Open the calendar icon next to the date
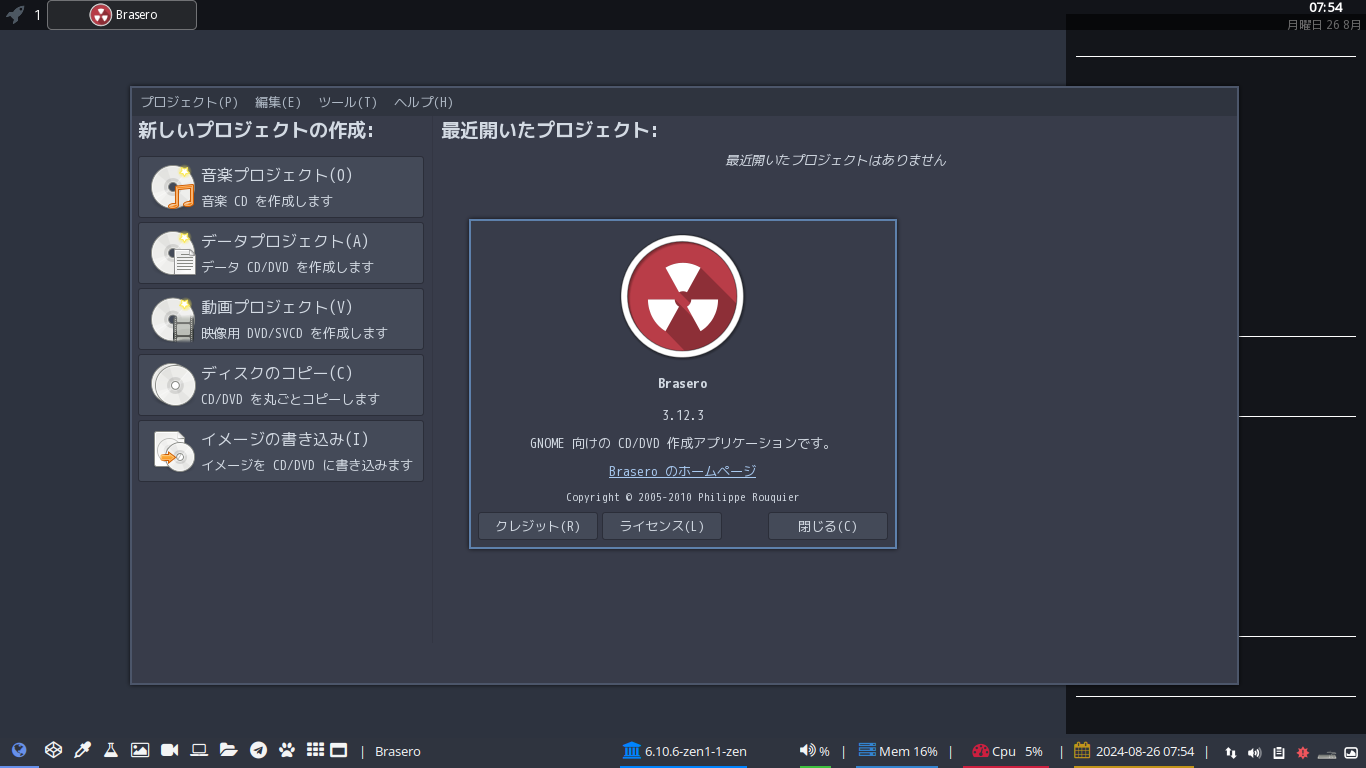Image resolution: width=1366 pixels, height=768 pixels. [1082, 750]
